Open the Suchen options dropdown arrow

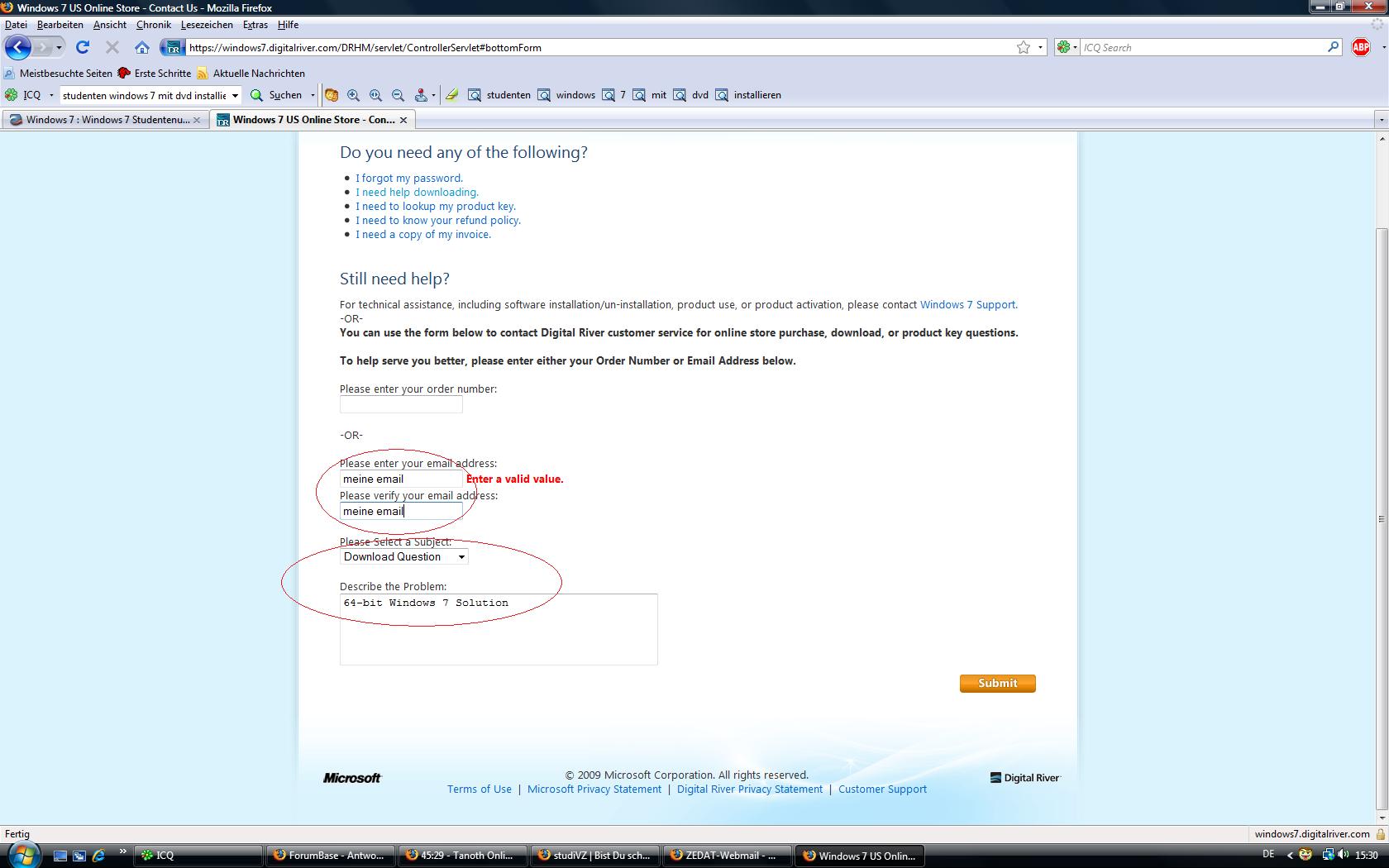coord(313,95)
